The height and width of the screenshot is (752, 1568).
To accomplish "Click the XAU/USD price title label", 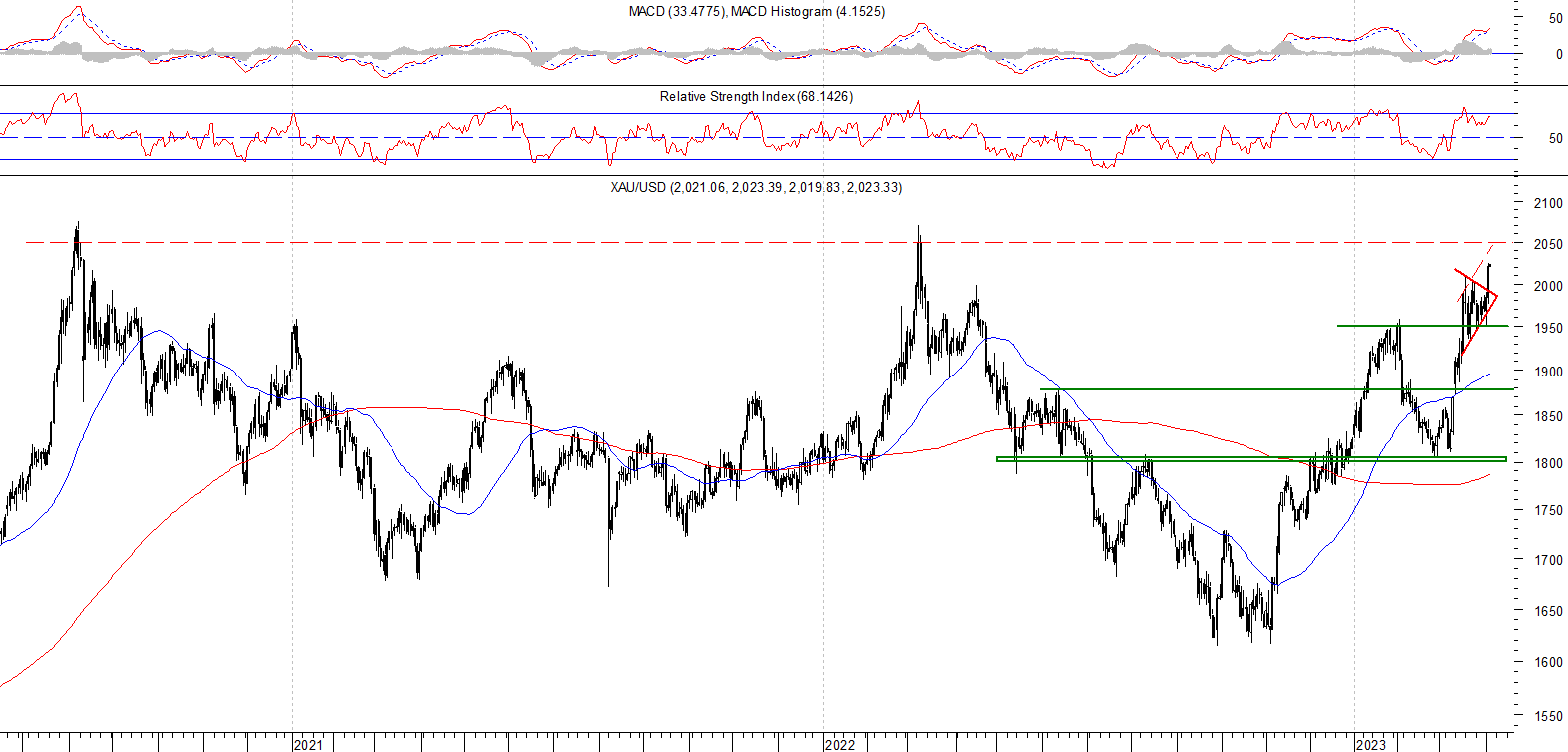I will (756, 187).
